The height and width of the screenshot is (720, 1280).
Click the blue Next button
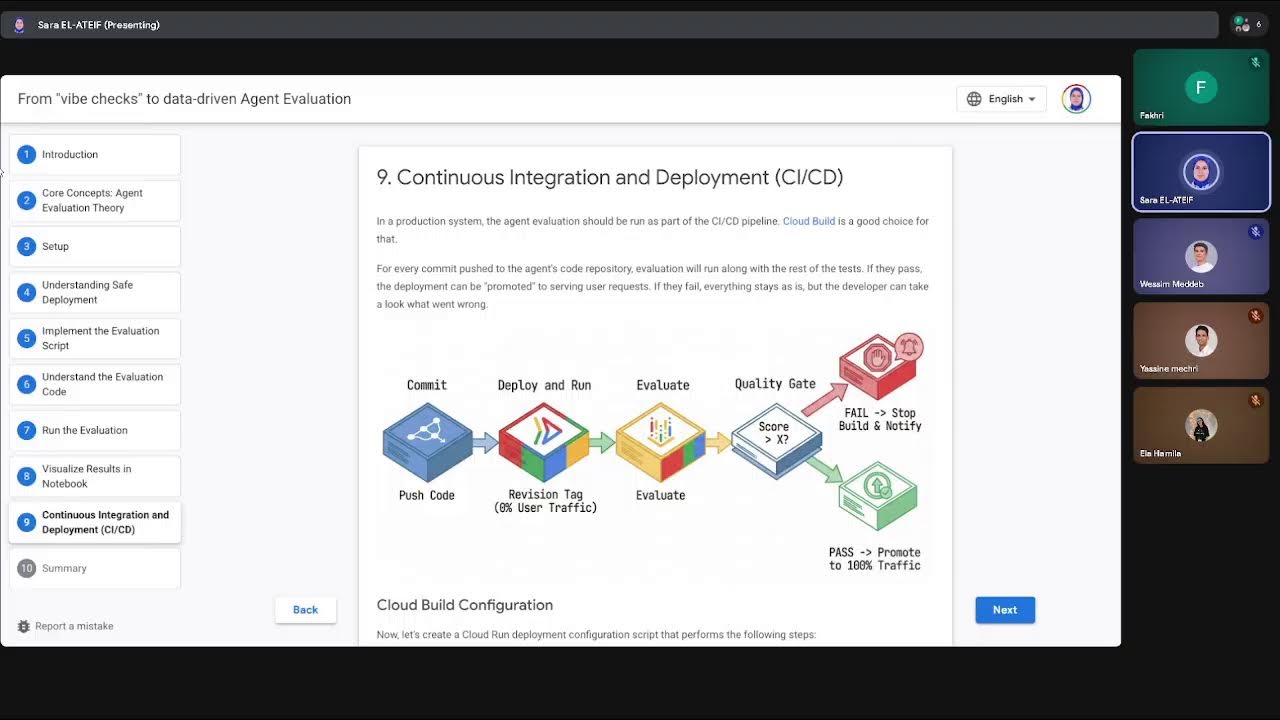tap(1005, 610)
